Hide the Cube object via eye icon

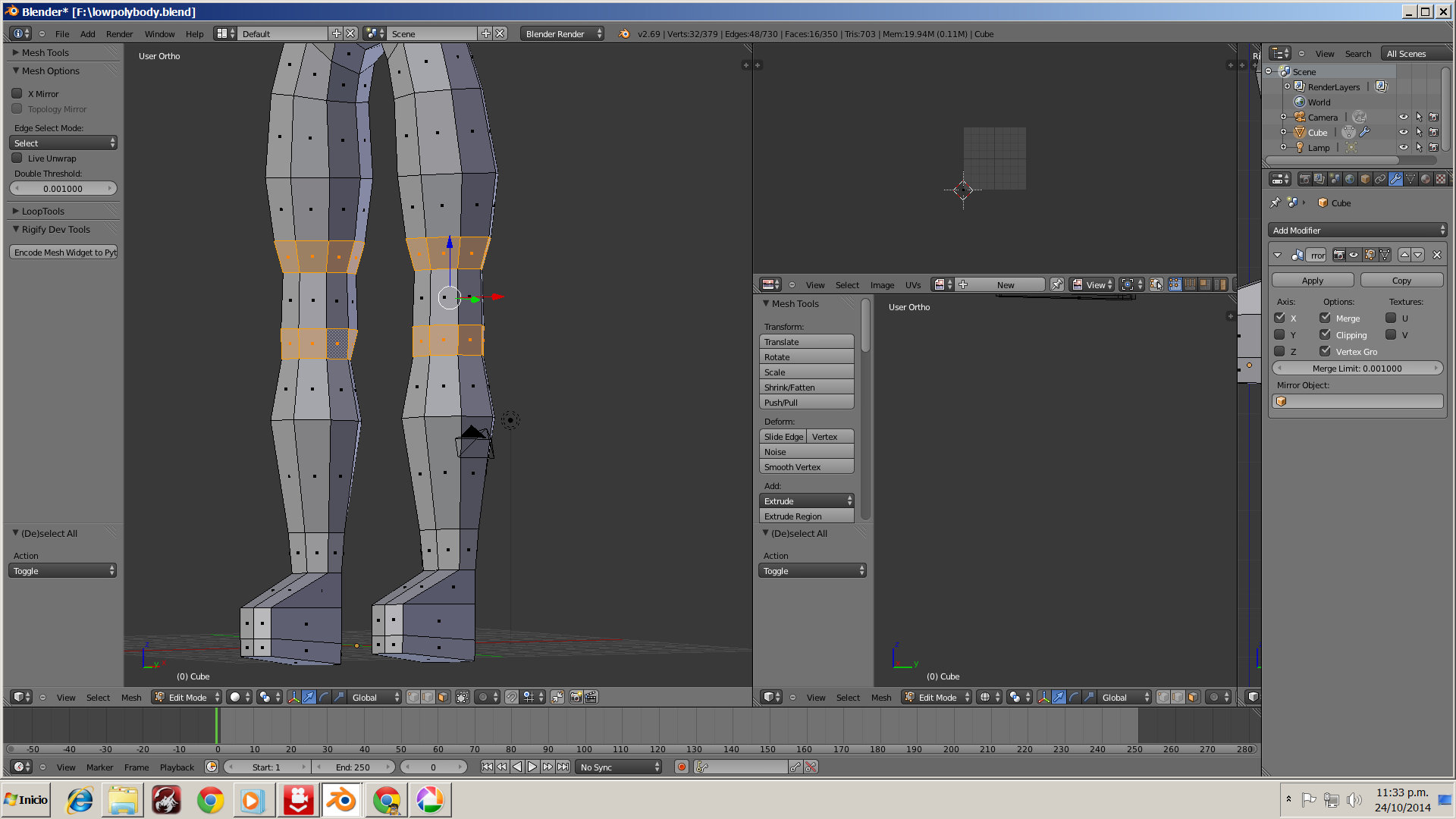pyautogui.click(x=1403, y=132)
